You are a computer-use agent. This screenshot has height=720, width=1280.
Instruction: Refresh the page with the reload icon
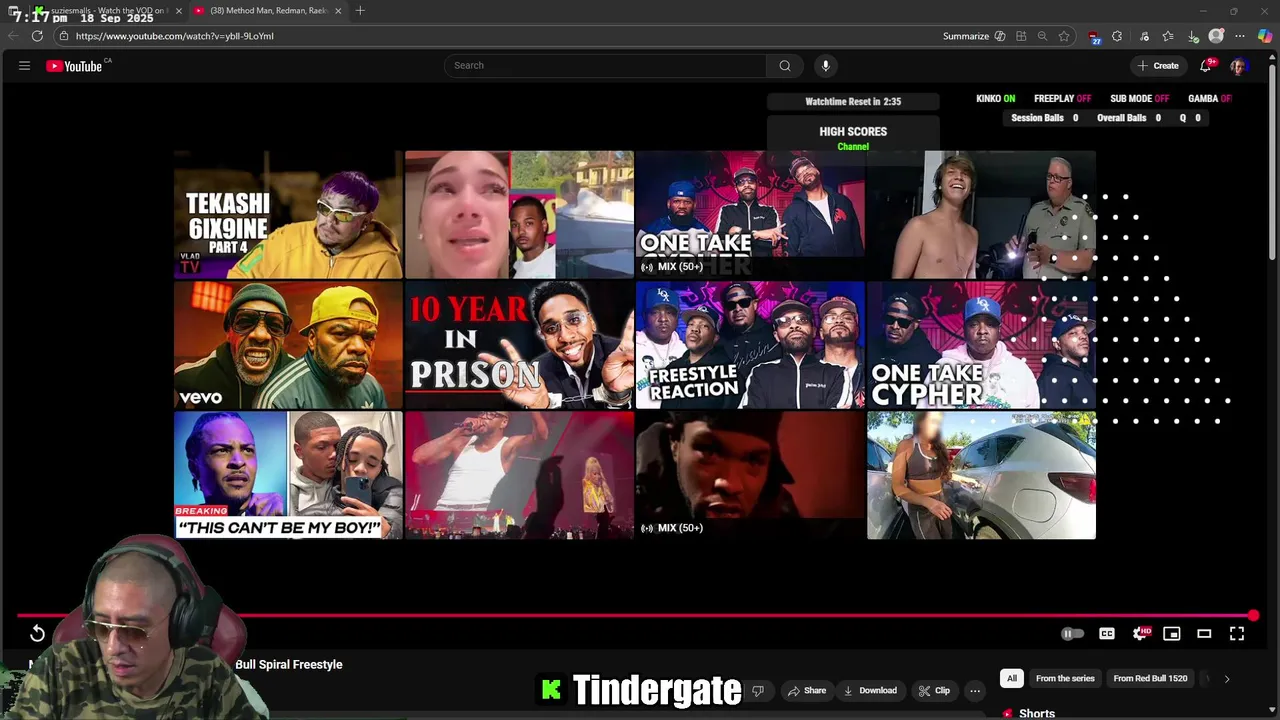coord(37,36)
